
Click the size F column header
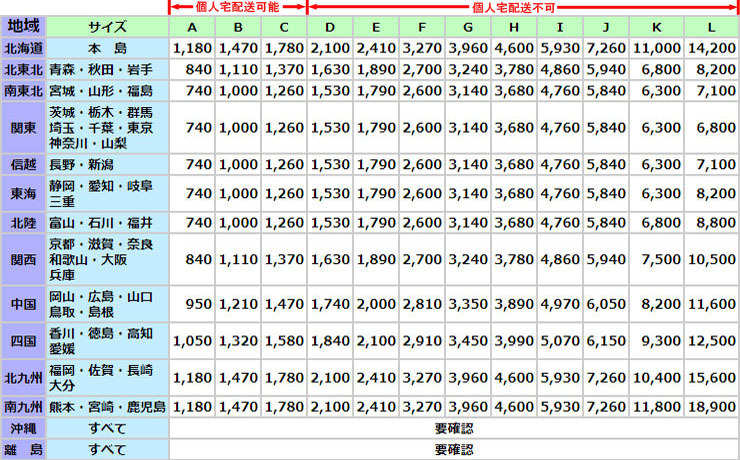click(423, 26)
